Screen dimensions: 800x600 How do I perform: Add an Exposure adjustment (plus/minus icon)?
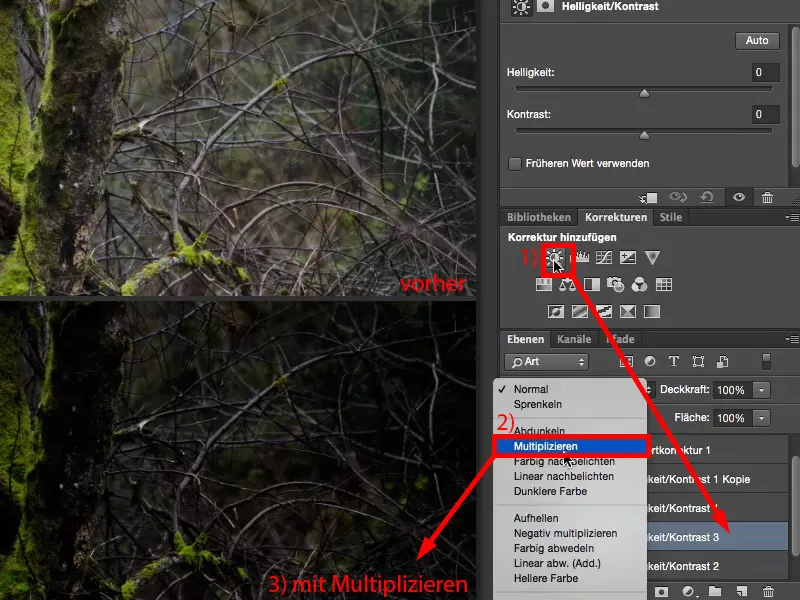pos(628,257)
